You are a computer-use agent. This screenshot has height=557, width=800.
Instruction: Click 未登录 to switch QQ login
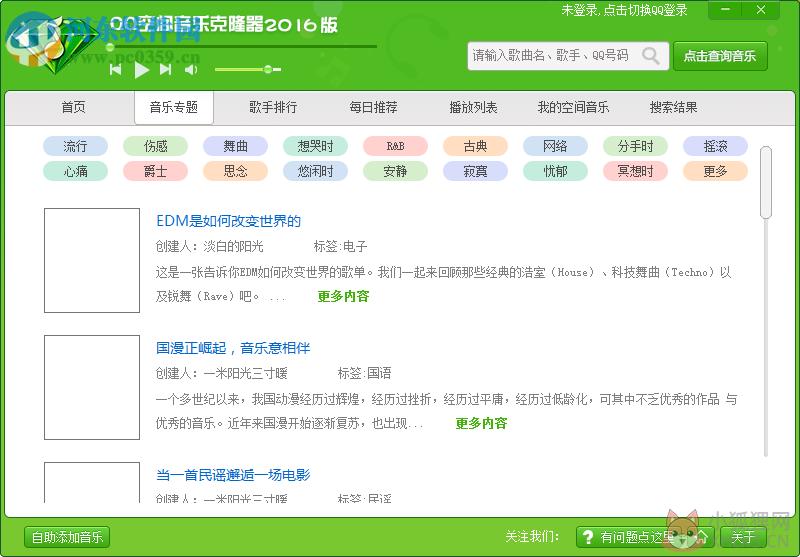[624, 10]
